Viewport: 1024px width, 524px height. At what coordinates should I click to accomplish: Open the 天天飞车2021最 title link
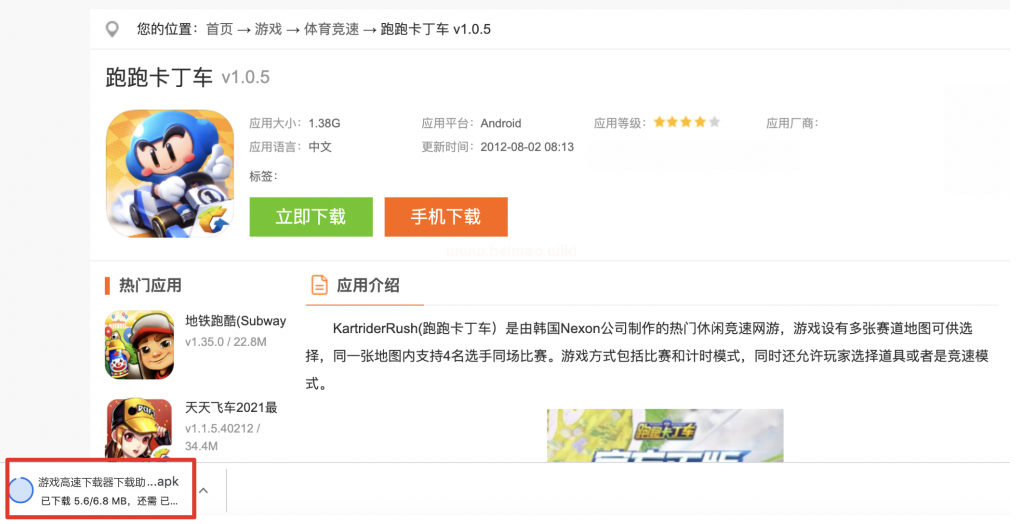(231, 407)
